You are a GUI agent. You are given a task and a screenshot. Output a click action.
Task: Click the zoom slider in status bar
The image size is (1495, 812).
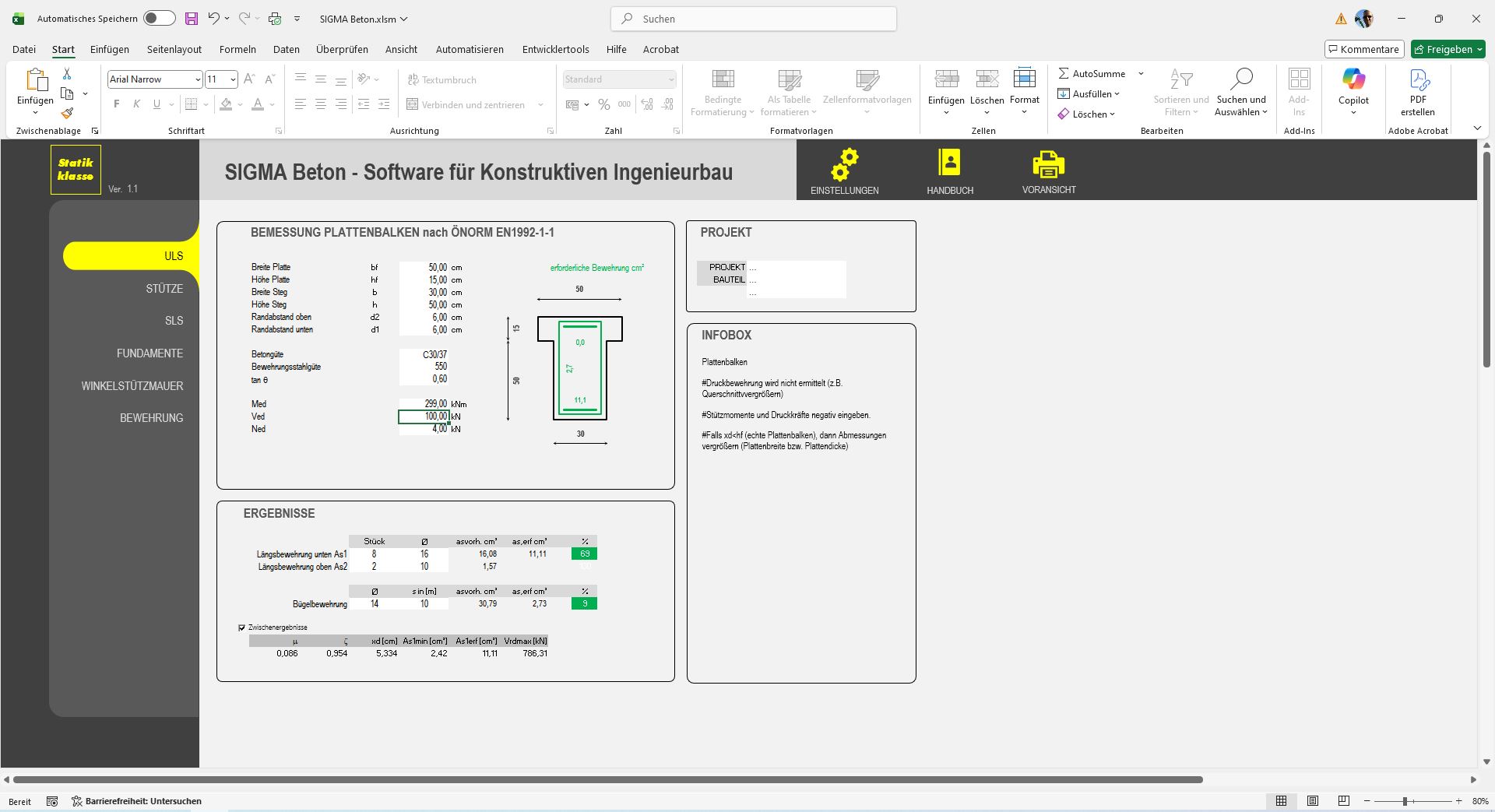click(x=1405, y=801)
